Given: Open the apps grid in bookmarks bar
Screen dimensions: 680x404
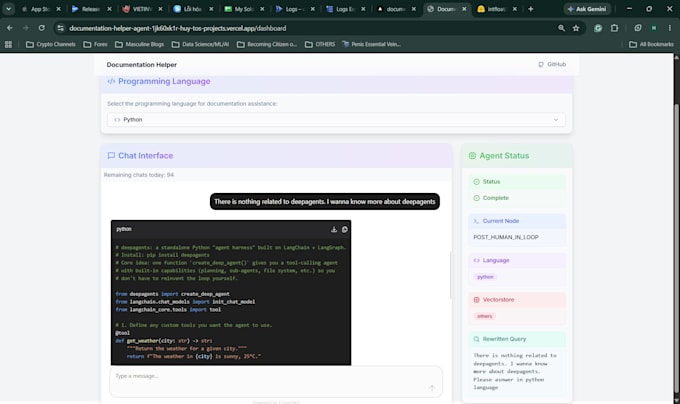Looking at the screenshot, I should pyautogui.click(x=8, y=44).
